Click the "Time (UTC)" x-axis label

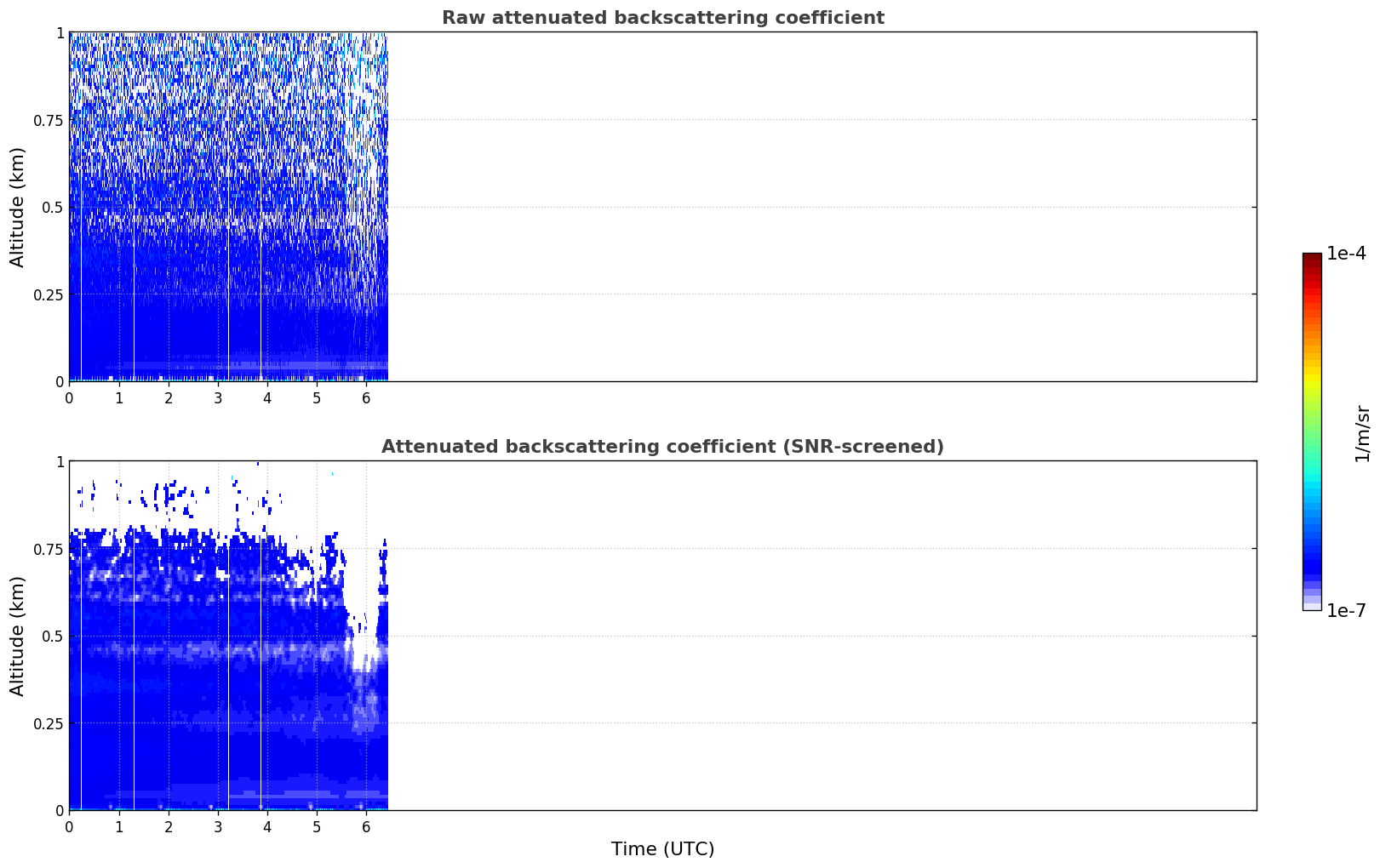click(x=662, y=849)
